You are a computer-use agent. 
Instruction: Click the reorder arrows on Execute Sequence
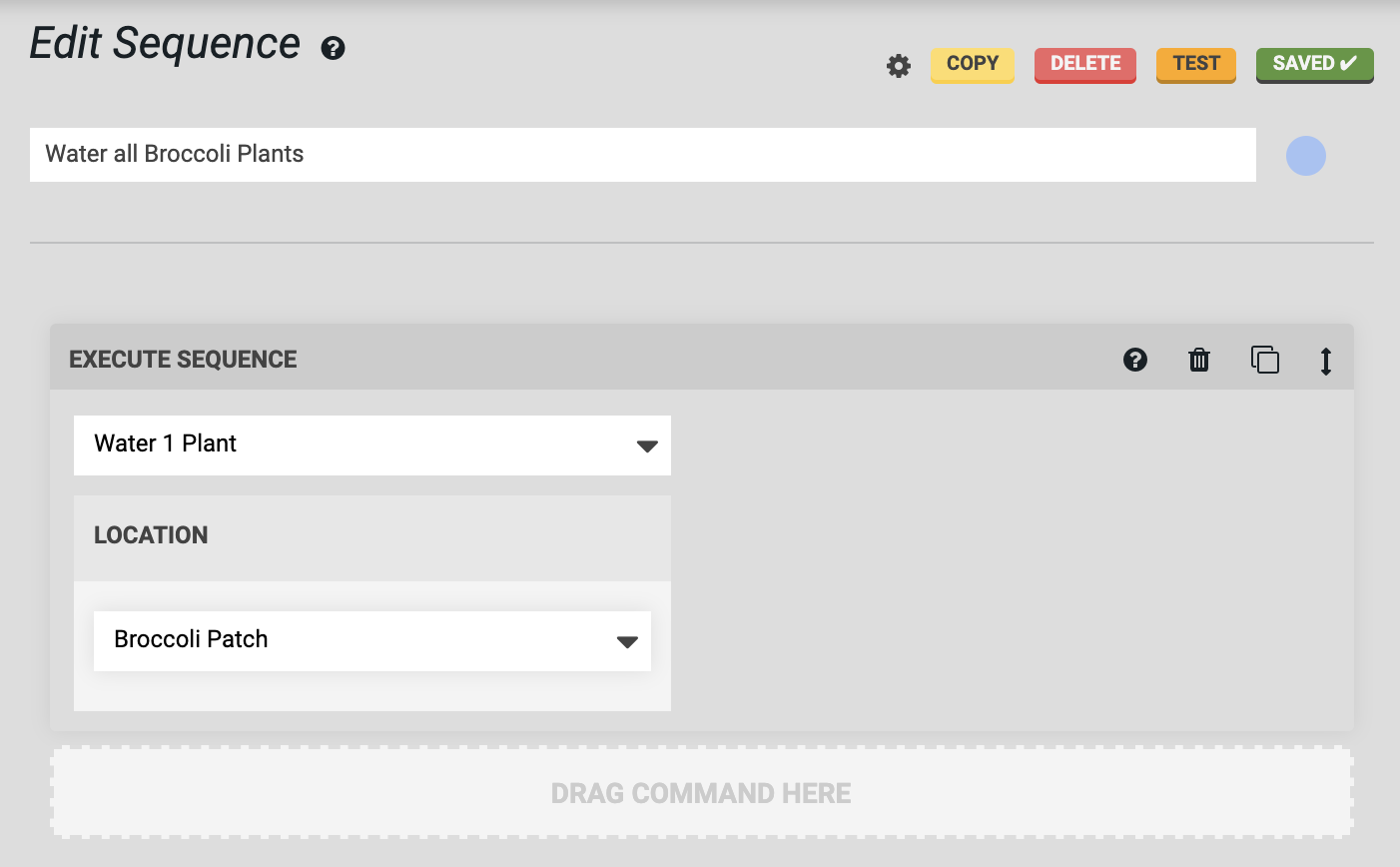coord(1326,360)
